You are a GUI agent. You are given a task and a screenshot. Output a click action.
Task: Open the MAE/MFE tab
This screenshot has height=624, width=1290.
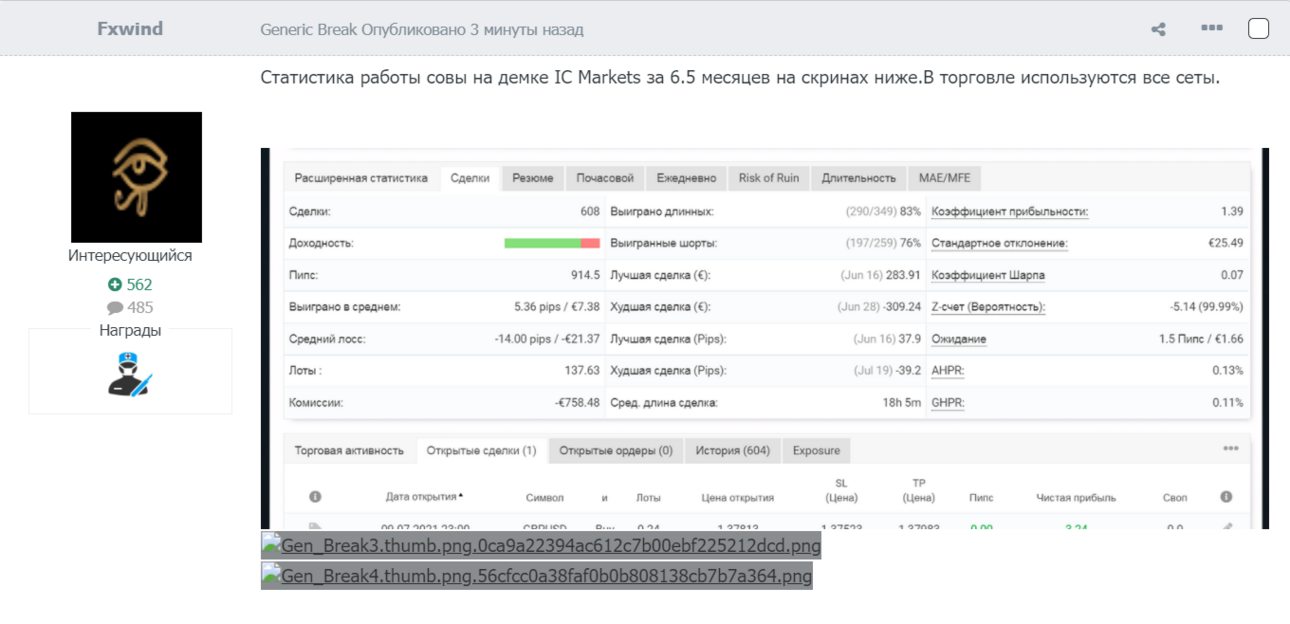[x=945, y=178]
